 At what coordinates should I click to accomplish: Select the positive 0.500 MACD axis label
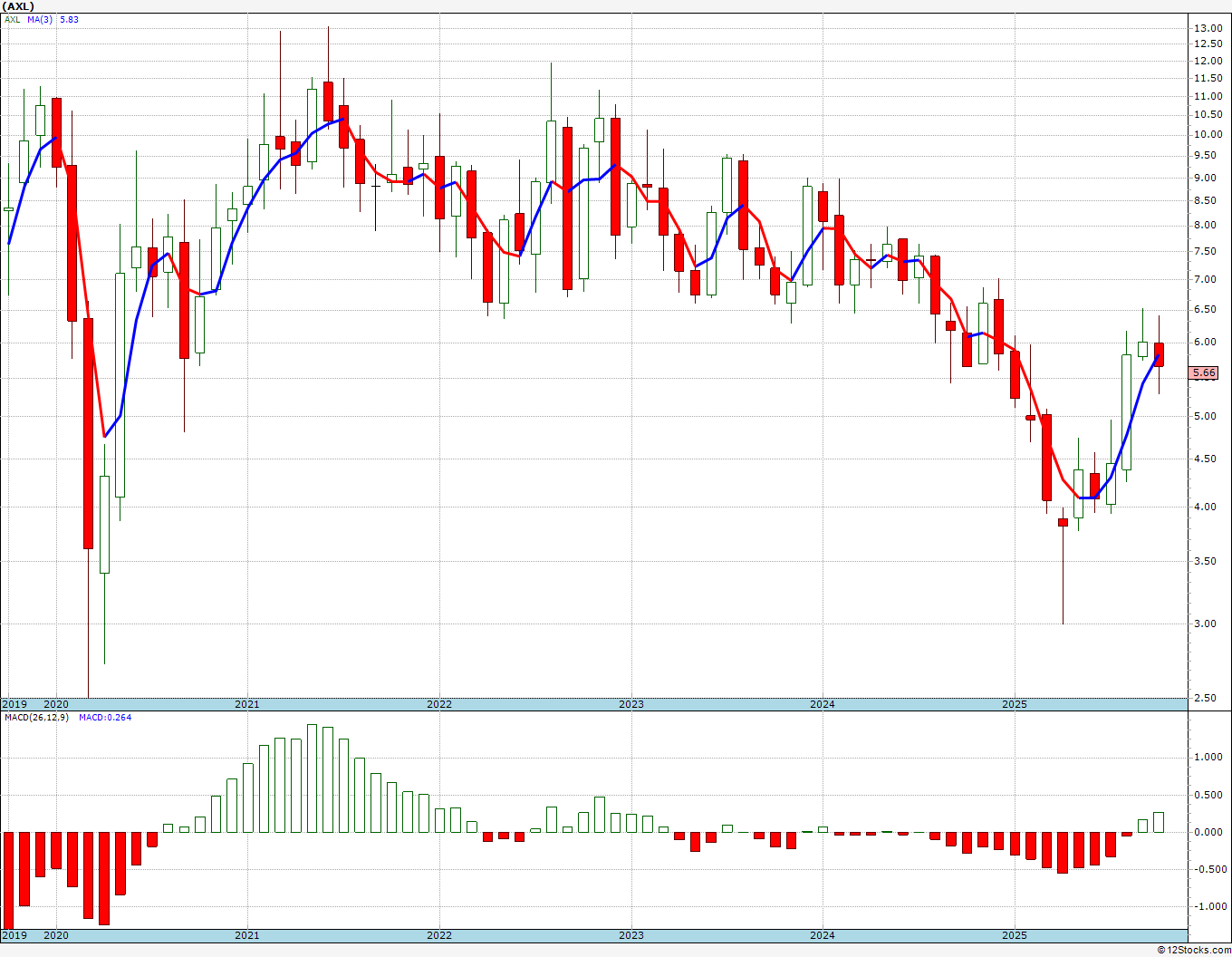(1208, 795)
